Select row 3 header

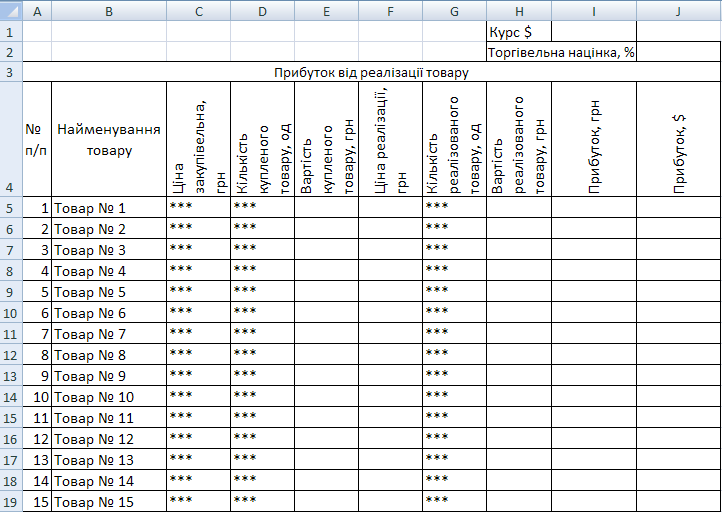coord(11,72)
